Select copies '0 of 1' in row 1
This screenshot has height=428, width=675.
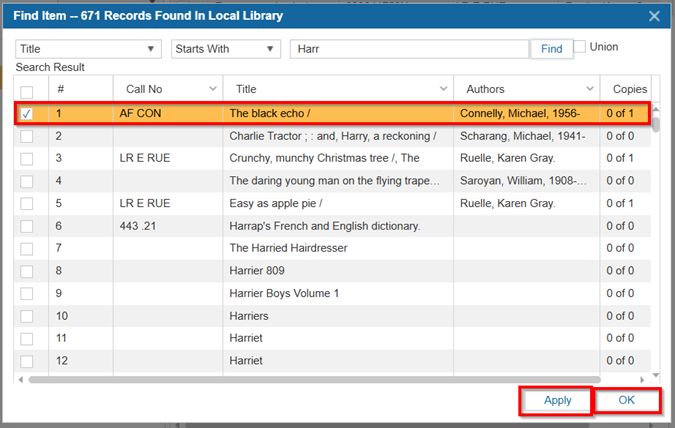(x=620, y=114)
